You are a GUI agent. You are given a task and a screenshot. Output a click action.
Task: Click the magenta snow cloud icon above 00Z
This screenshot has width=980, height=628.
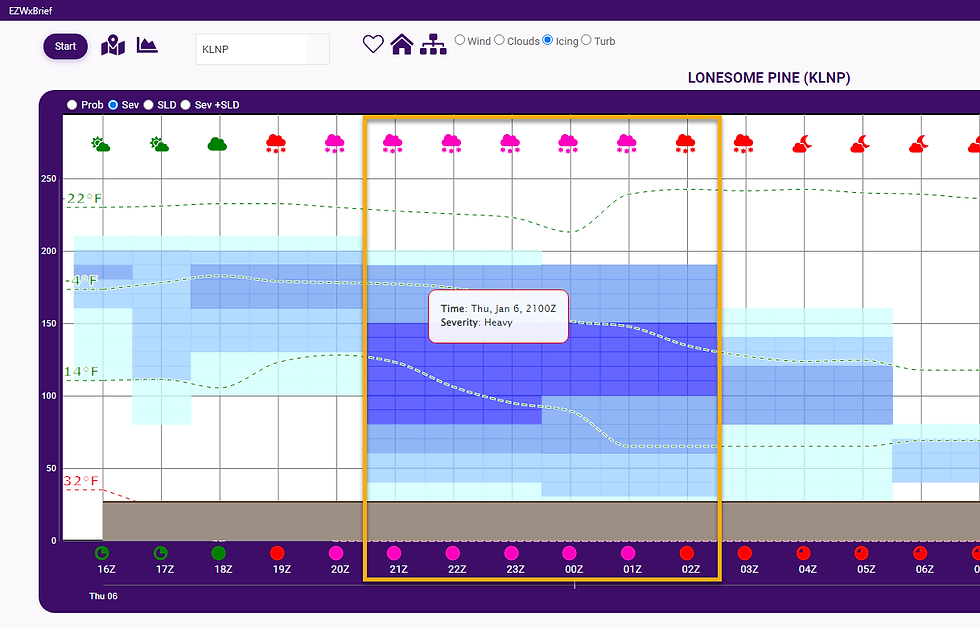pyautogui.click(x=568, y=143)
